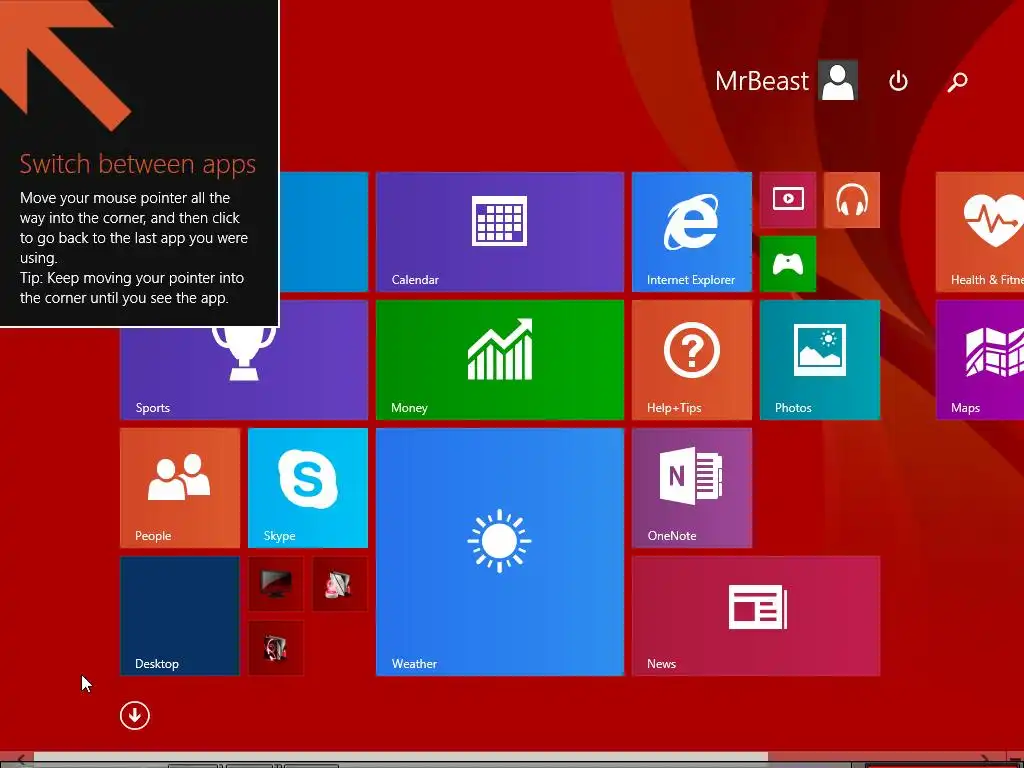Screen dimensions: 1024x768
Task: Go to the Desktop tile
Action: (x=180, y=616)
